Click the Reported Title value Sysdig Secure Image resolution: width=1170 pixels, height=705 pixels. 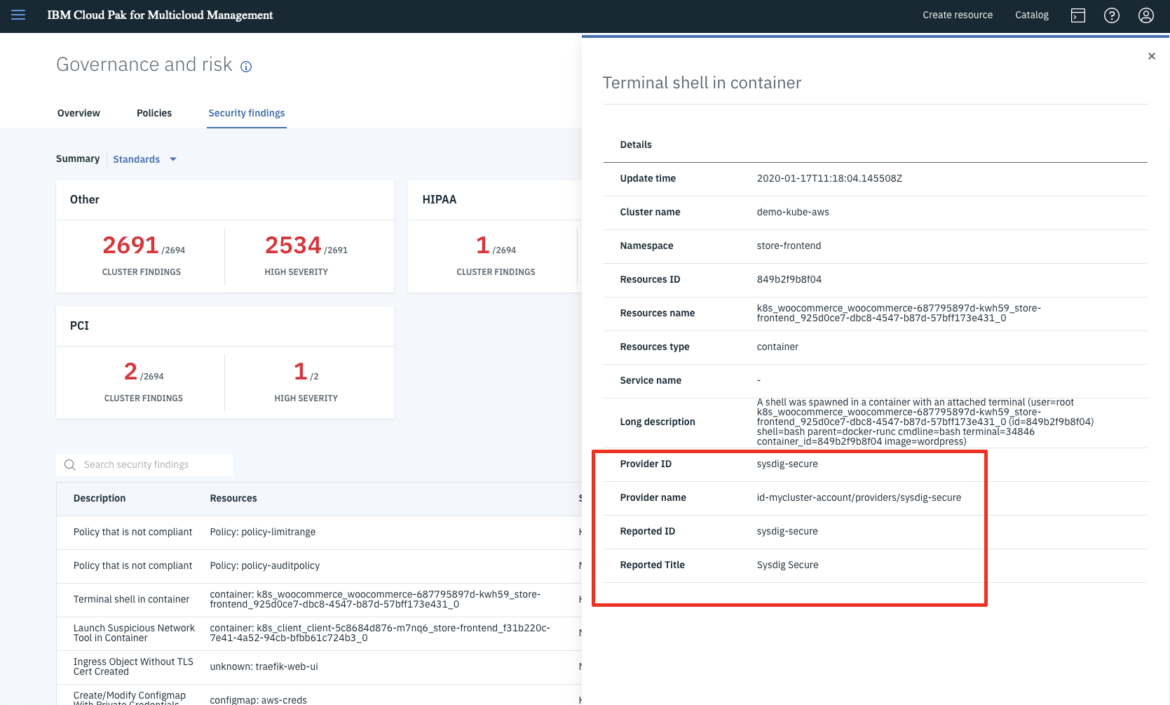coord(787,565)
